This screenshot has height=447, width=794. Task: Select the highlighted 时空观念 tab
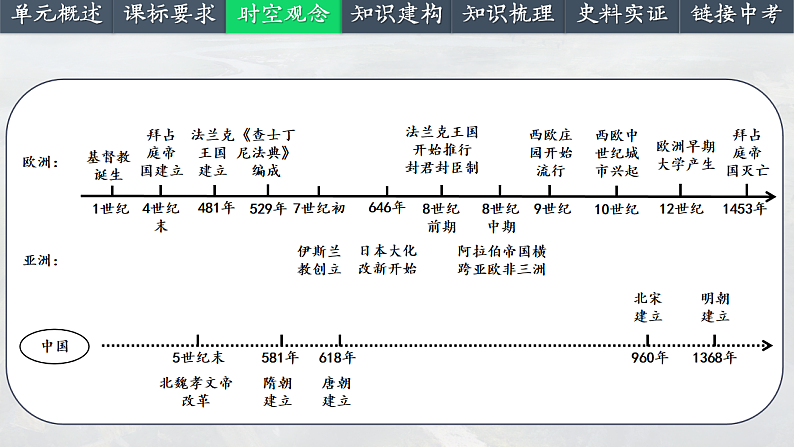284,16
